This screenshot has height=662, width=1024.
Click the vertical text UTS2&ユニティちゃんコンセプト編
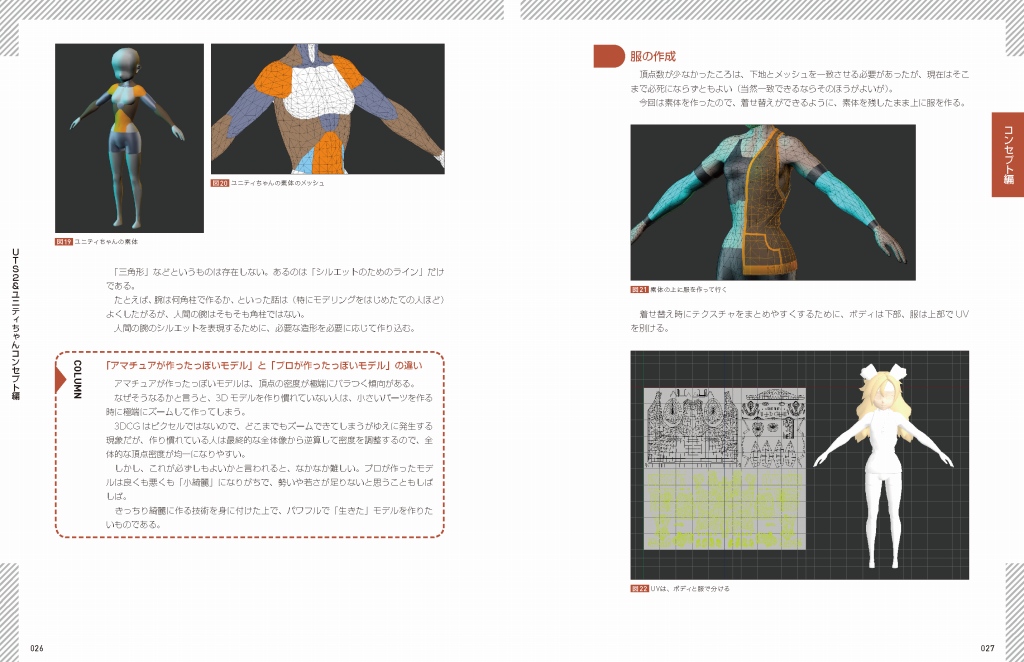[x=15, y=324]
